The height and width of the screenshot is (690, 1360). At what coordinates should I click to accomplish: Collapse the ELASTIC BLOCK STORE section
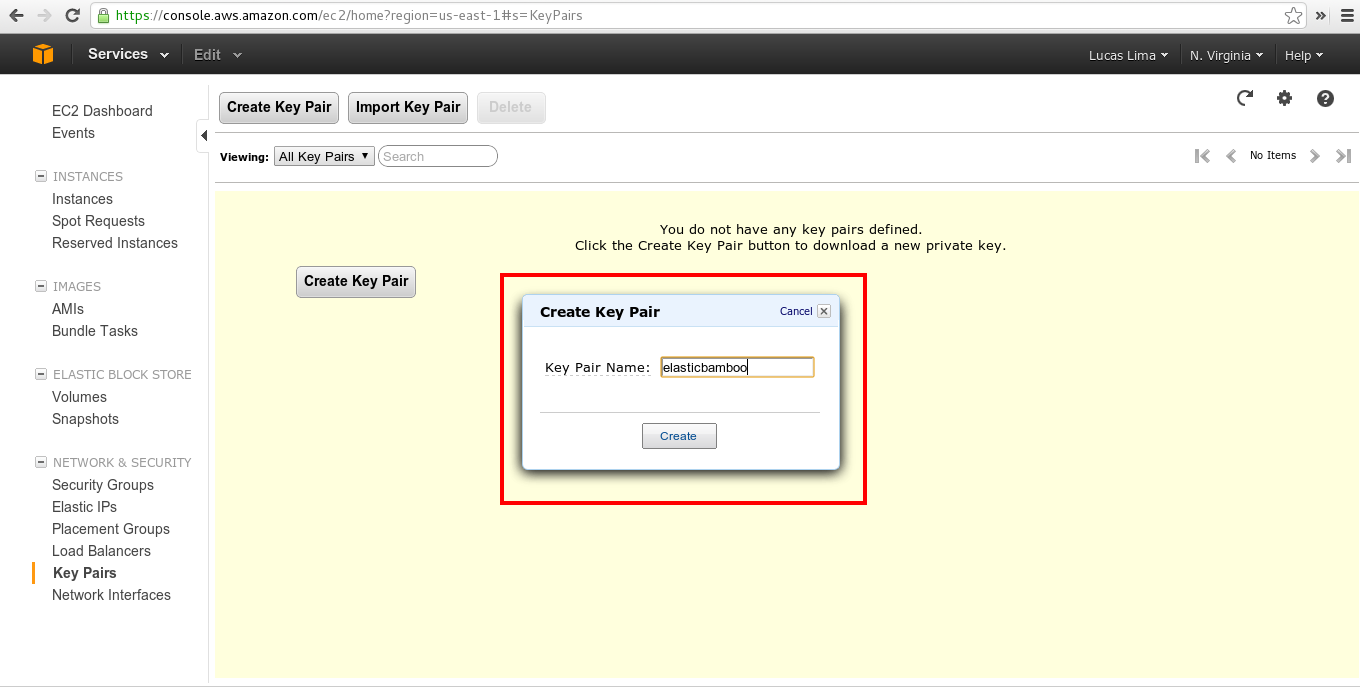click(x=41, y=374)
